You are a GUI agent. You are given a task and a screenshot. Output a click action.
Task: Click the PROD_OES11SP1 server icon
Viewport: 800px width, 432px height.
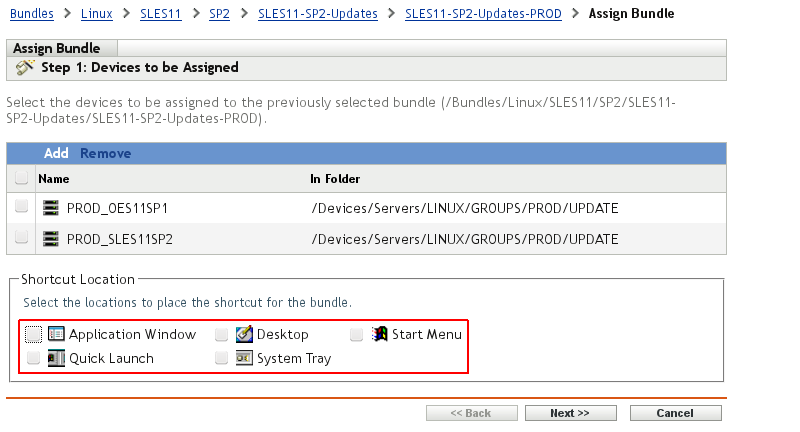(52, 209)
